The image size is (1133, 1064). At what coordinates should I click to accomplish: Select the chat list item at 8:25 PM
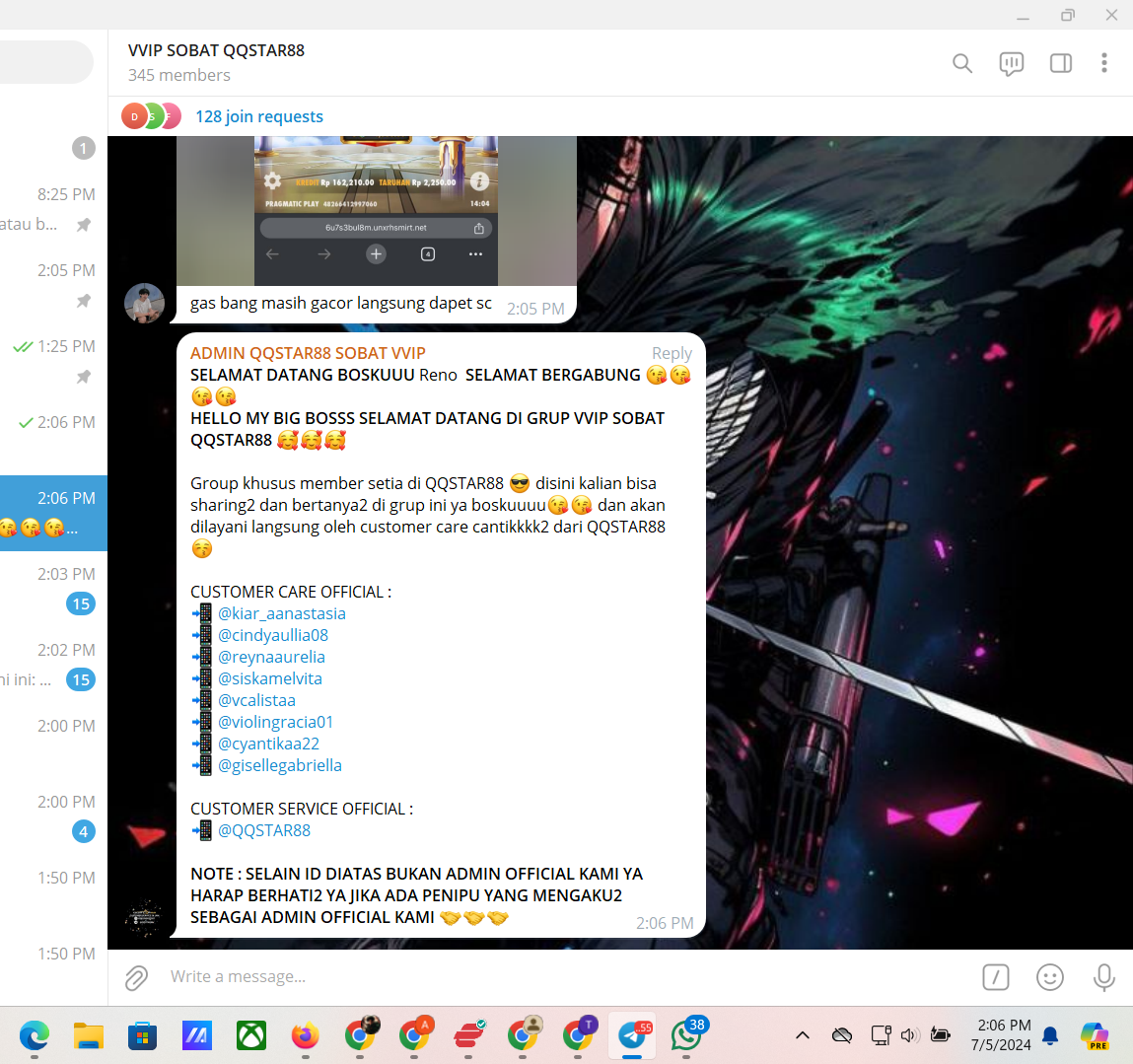(x=53, y=210)
